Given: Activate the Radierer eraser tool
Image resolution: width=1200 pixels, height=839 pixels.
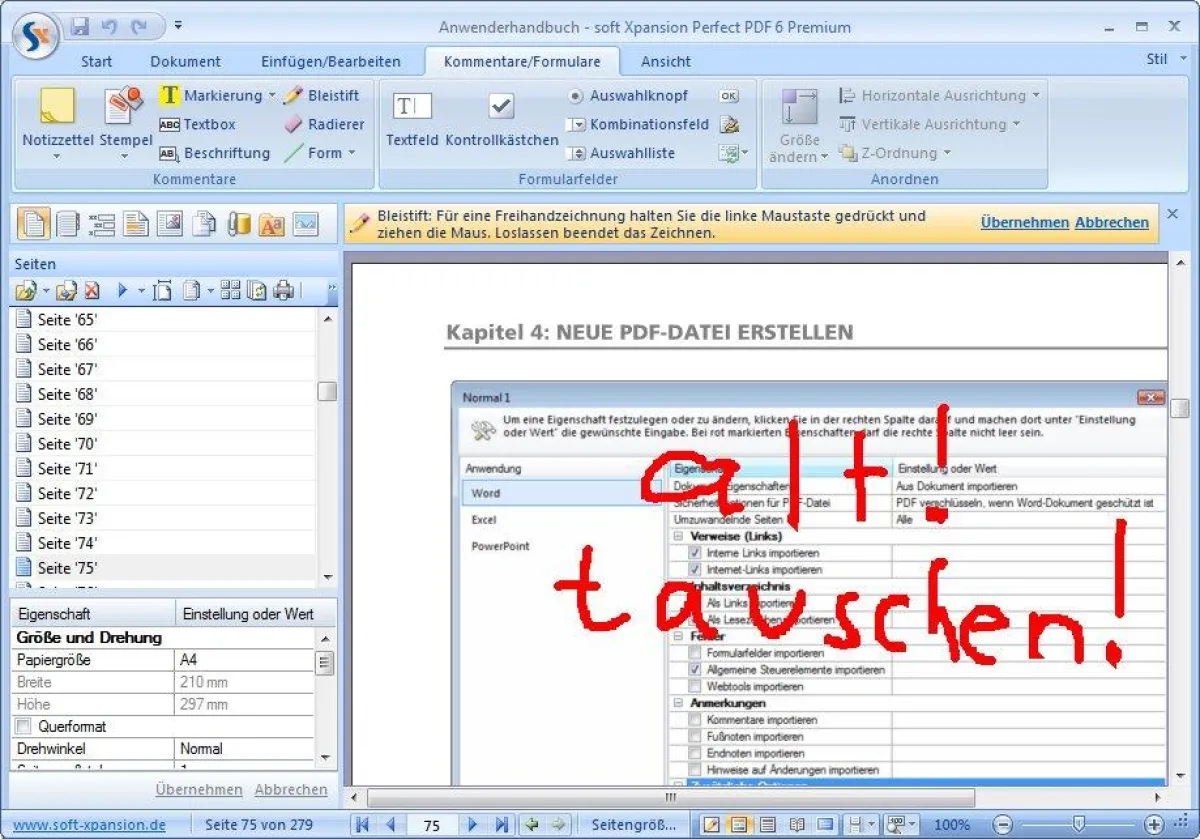Looking at the screenshot, I should pos(324,125).
